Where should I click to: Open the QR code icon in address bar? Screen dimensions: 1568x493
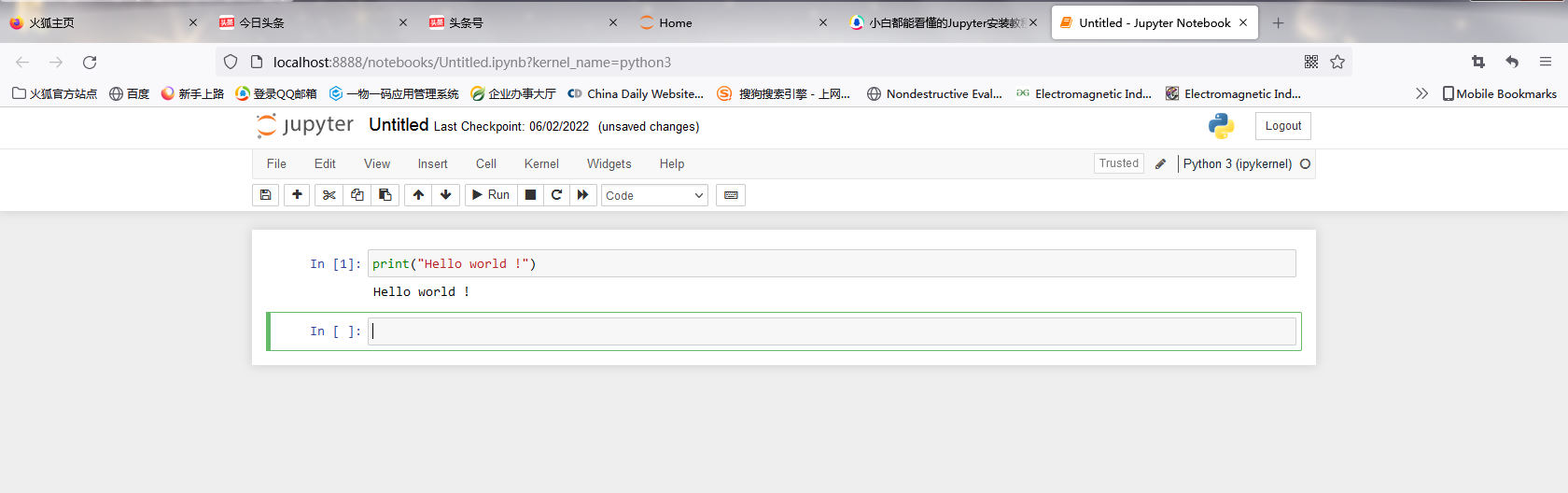click(x=1311, y=62)
